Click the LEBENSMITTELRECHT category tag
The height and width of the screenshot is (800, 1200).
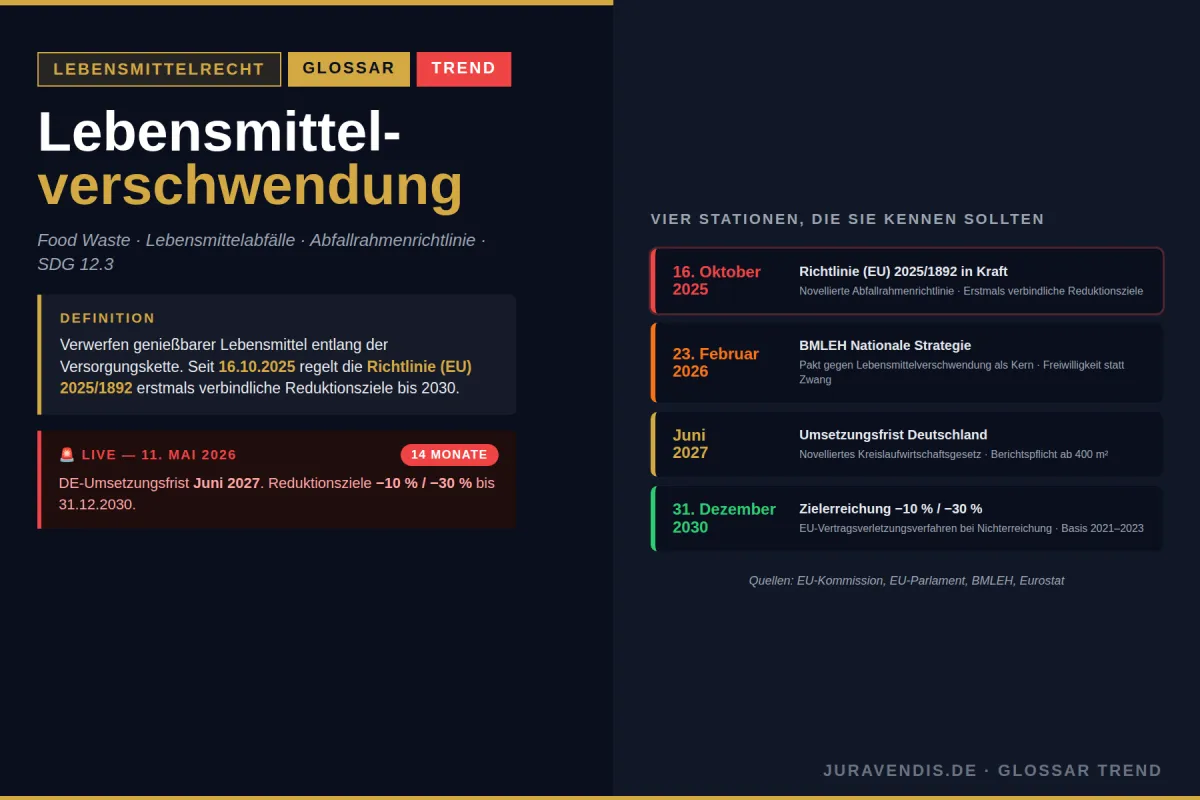coord(159,69)
